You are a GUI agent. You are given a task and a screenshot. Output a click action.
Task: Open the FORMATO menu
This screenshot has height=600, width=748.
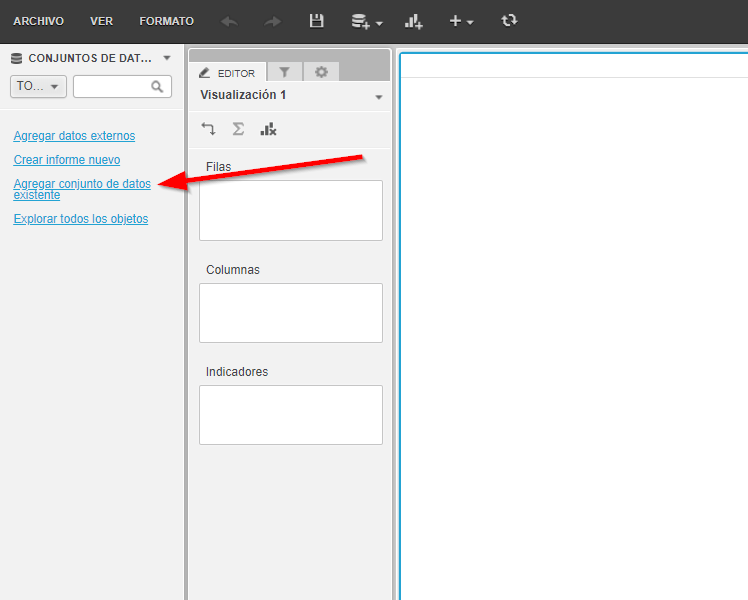click(166, 21)
